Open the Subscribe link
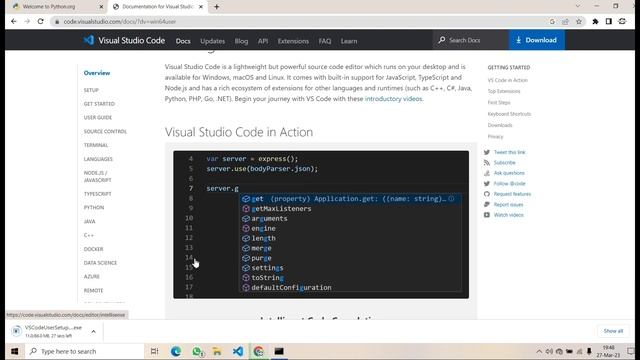The width and height of the screenshot is (640, 360). pyautogui.click(x=504, y=162)
